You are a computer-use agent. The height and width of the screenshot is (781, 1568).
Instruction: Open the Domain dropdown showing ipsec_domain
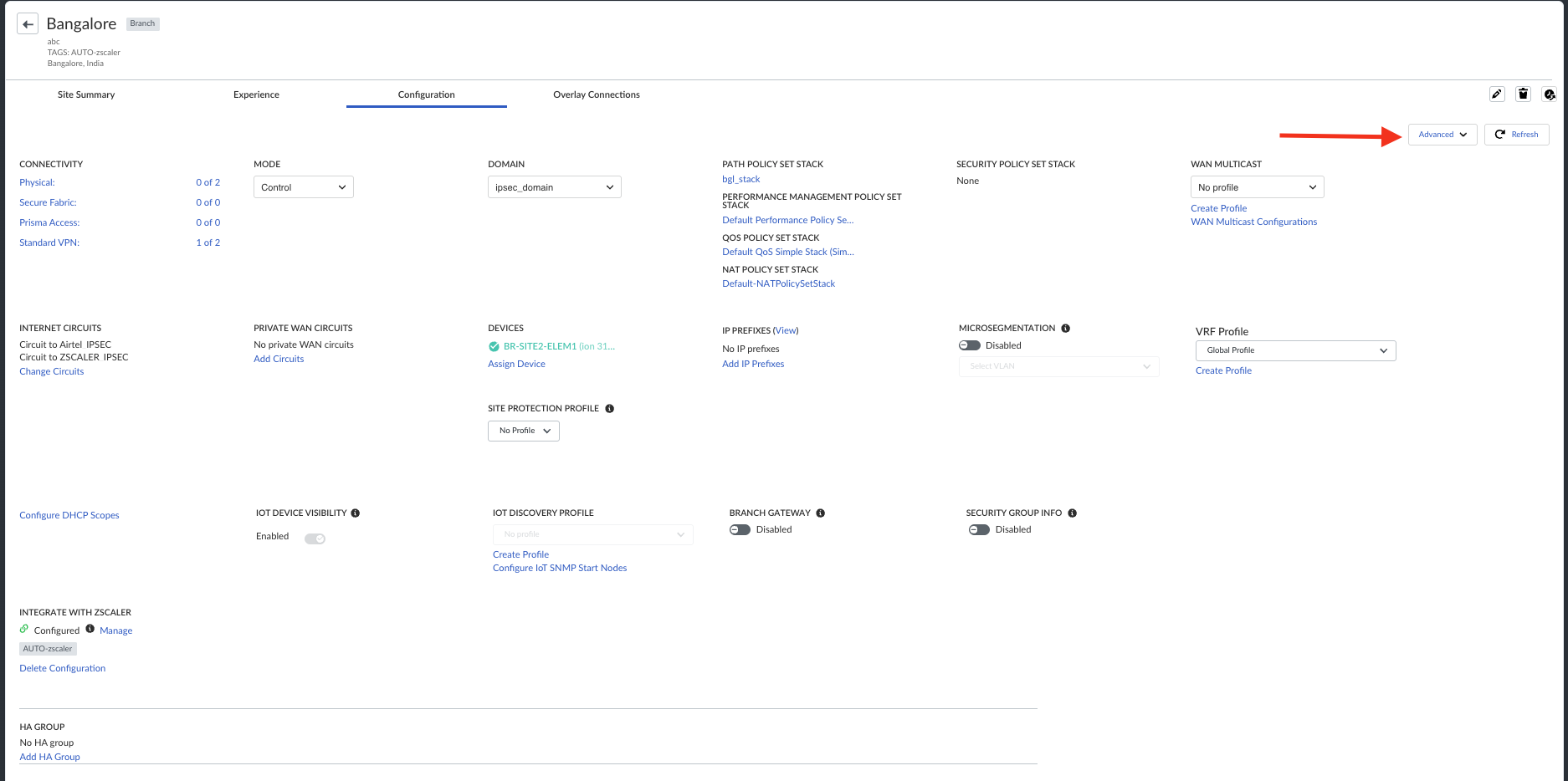point(555,187)
